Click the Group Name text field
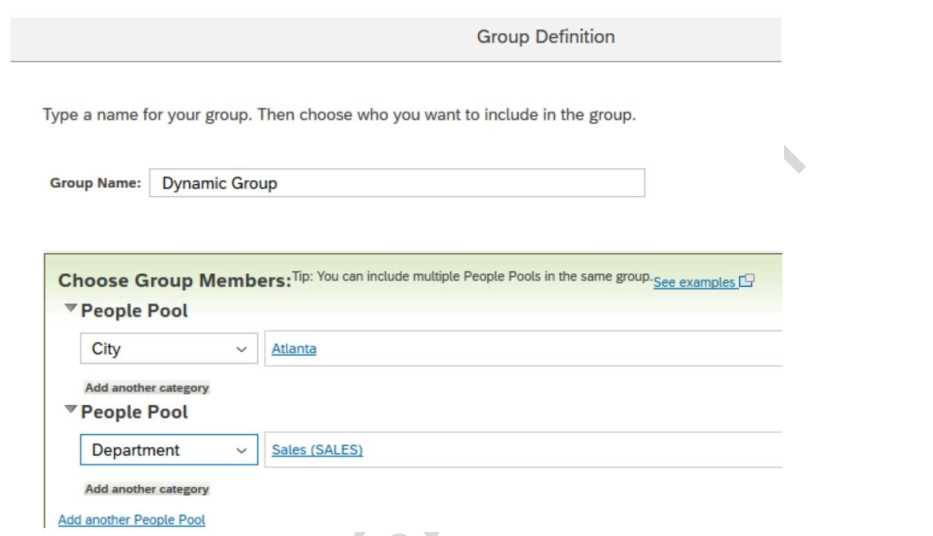Screen dimensions: 933x536 click(396, 183)
